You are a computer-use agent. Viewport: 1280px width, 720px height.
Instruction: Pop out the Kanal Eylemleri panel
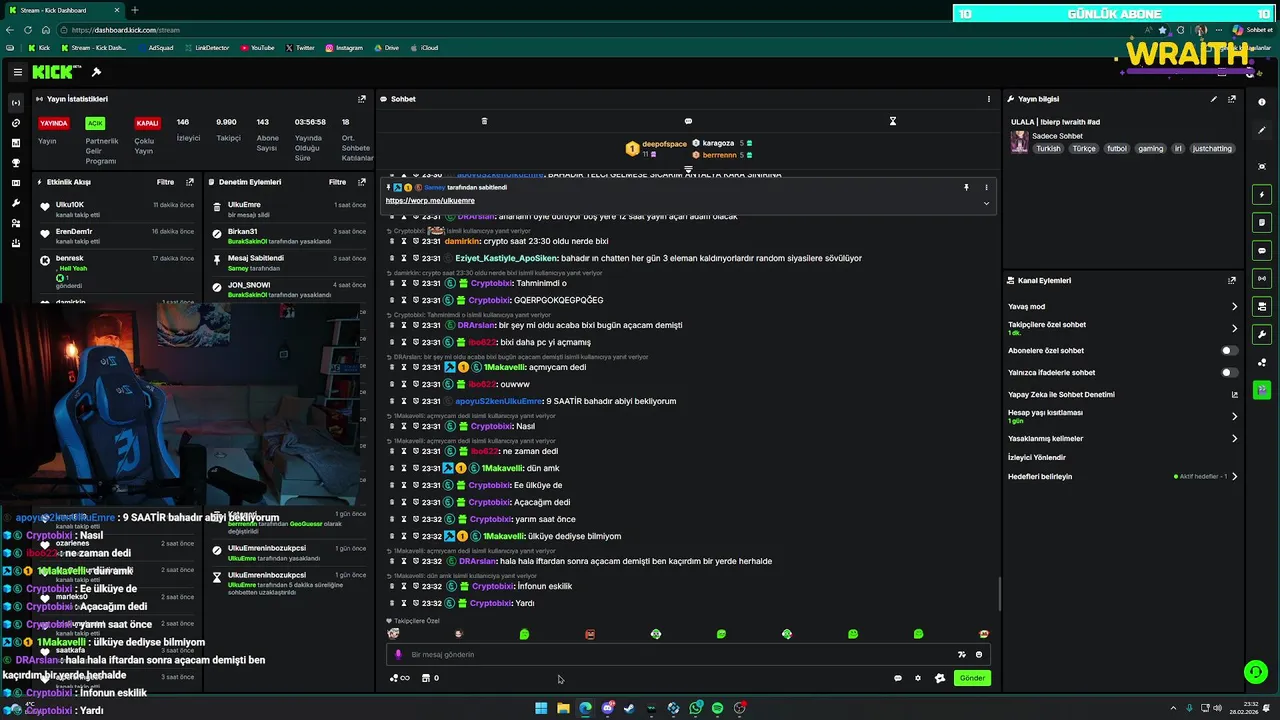[x=1232, y=281]
